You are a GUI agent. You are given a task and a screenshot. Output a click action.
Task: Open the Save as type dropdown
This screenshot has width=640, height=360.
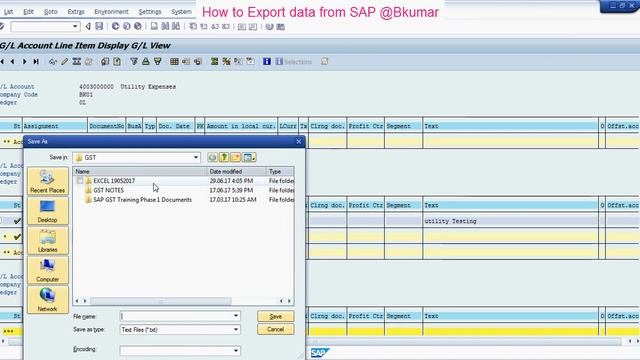coord(236,329)
